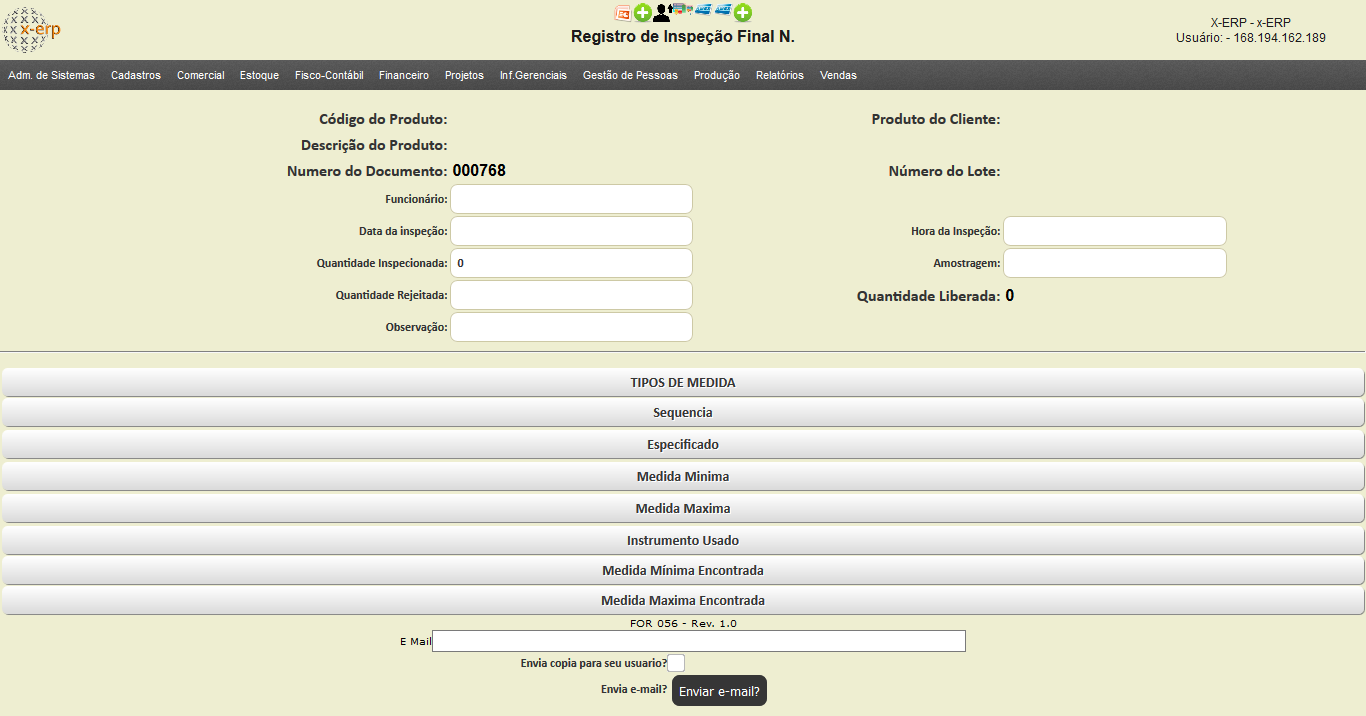Screen dimensions: 1366x716
Task: Click the small black up-arrow icon
Action: coord(670,8)
